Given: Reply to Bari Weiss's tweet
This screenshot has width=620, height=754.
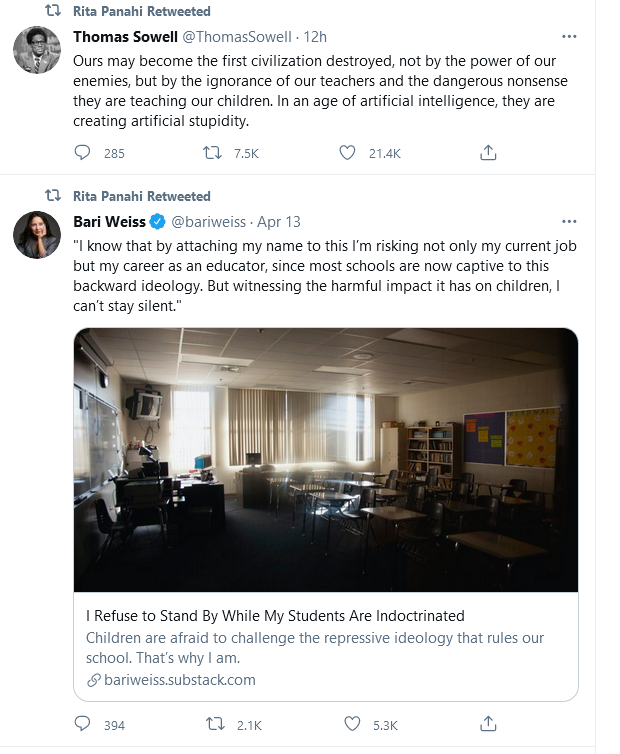Looking at the screenshot, I should (x=83, y=724).
